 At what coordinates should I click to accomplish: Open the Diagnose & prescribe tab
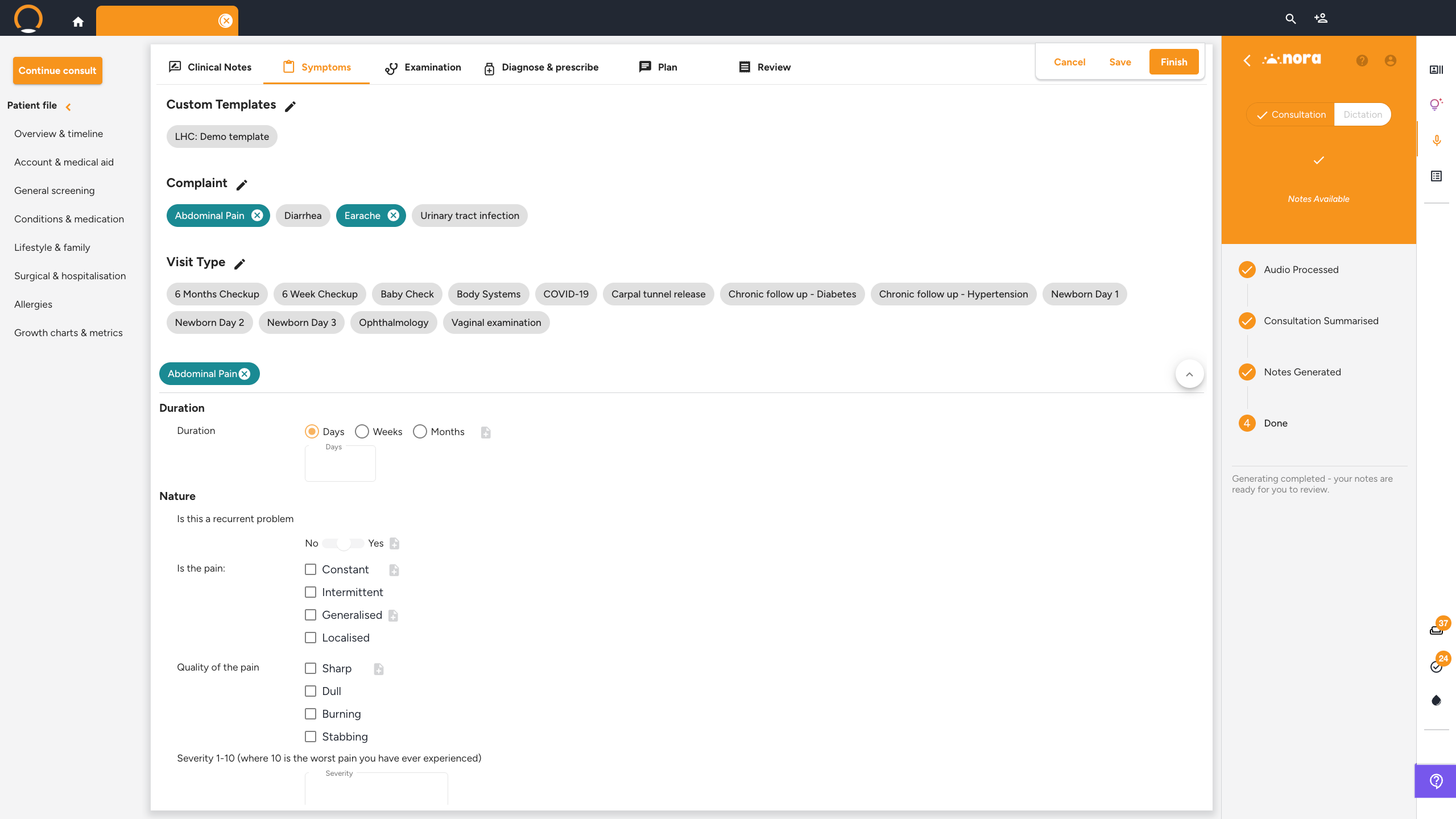click(x=541, y=68)
